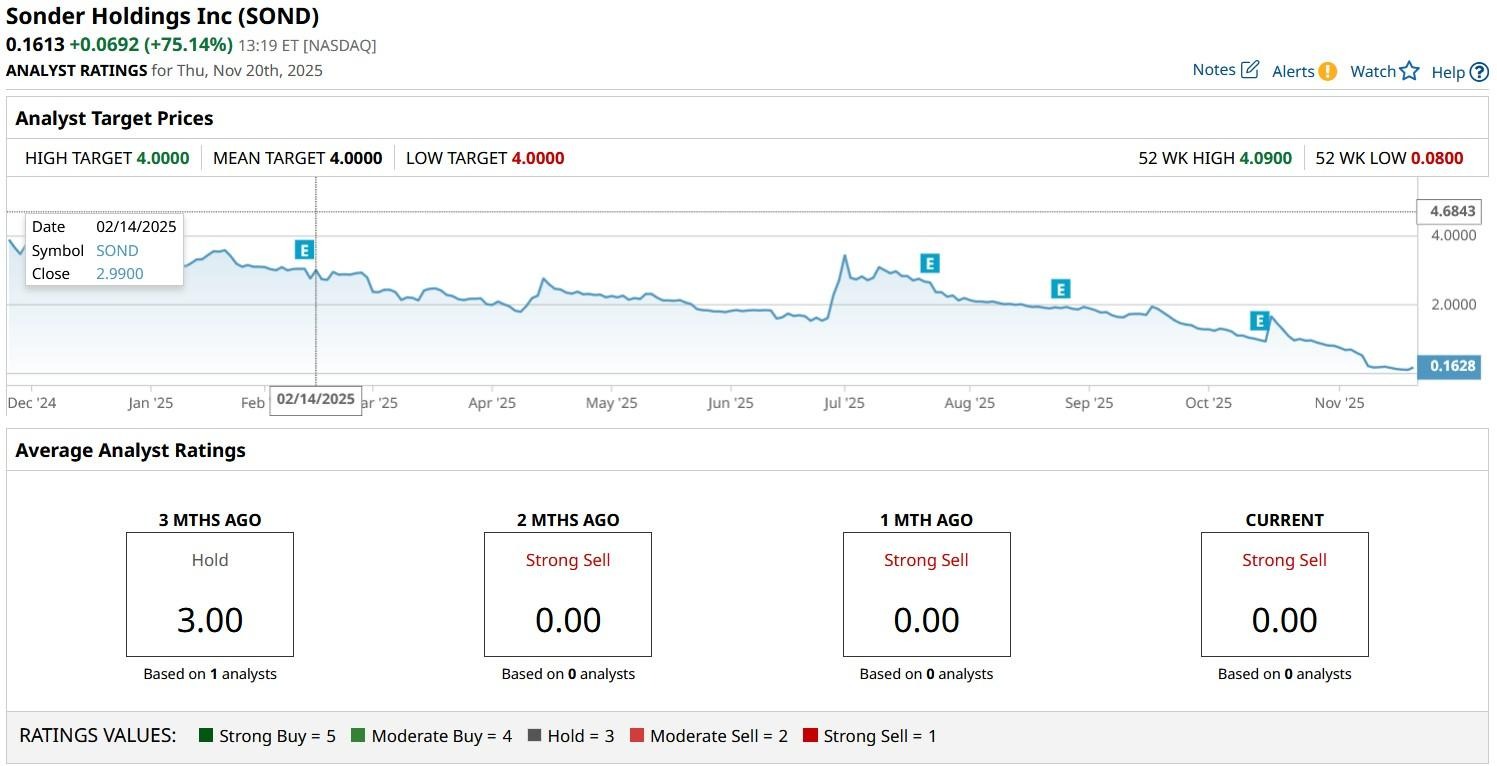Screen dimensions: 1497x766
Task: Click the "Based on 1 analysts" text
Action: tap(209, 673)
